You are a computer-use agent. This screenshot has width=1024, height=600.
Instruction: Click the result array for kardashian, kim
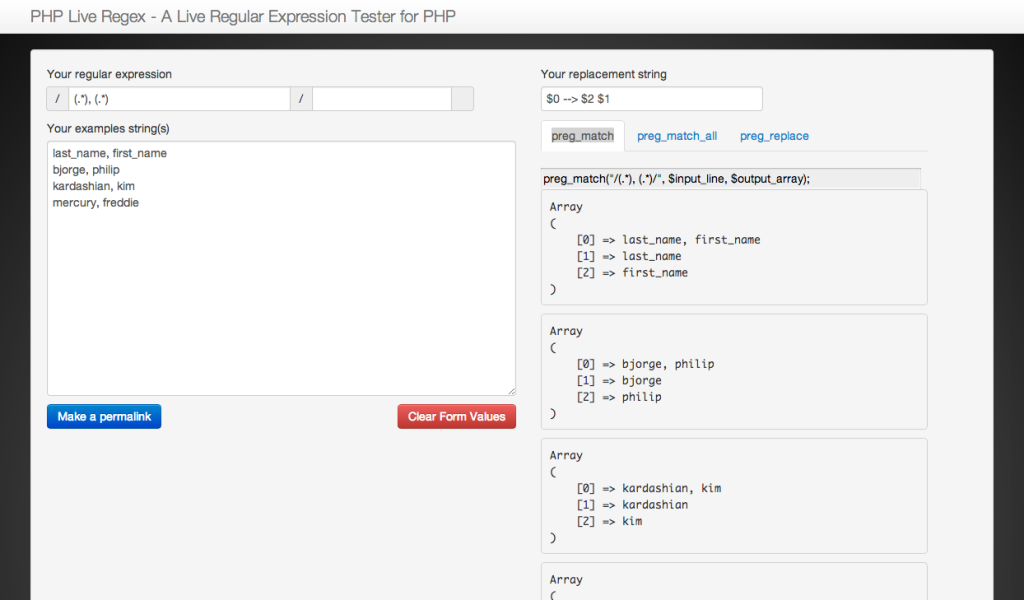(x=733, y=495)
